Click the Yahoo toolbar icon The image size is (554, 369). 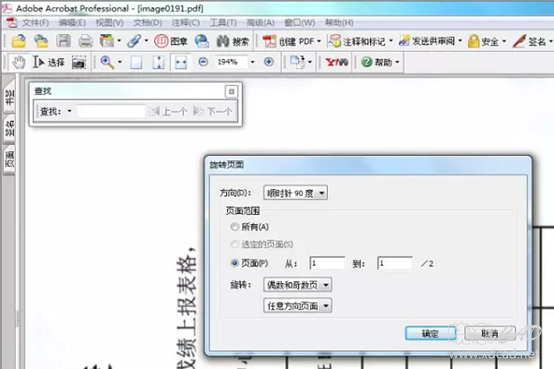(x=336, y=62)
